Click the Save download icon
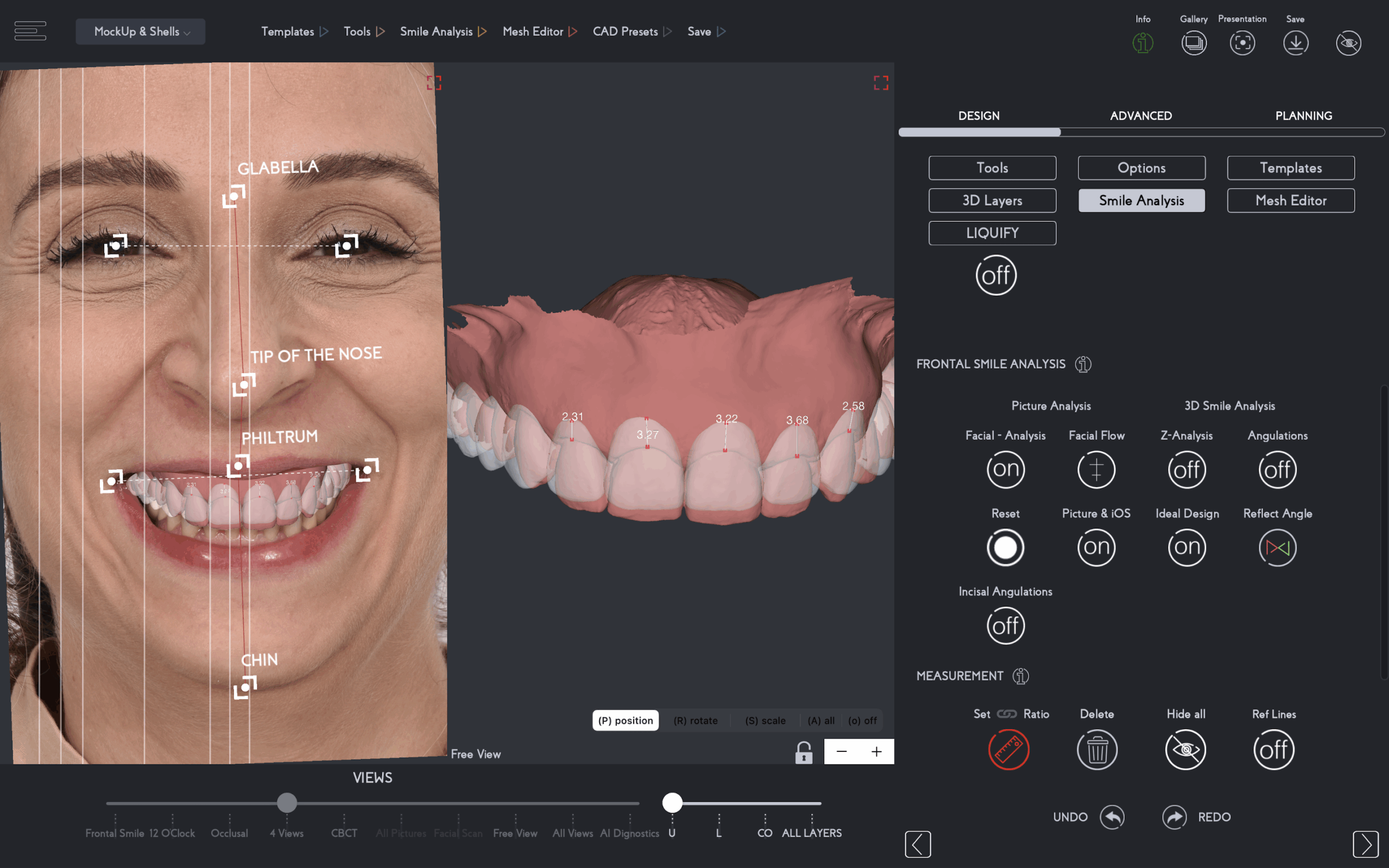 [x=1296, y=43]
